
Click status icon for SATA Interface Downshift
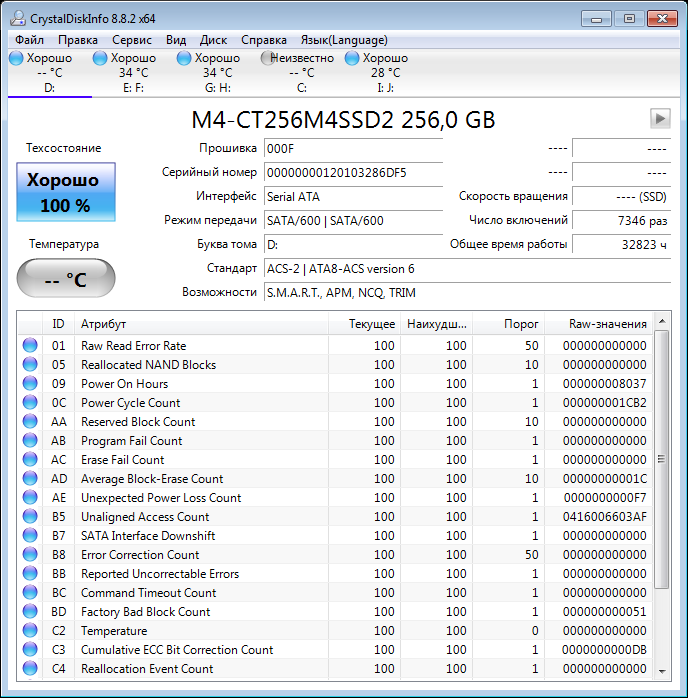[30, 535]
